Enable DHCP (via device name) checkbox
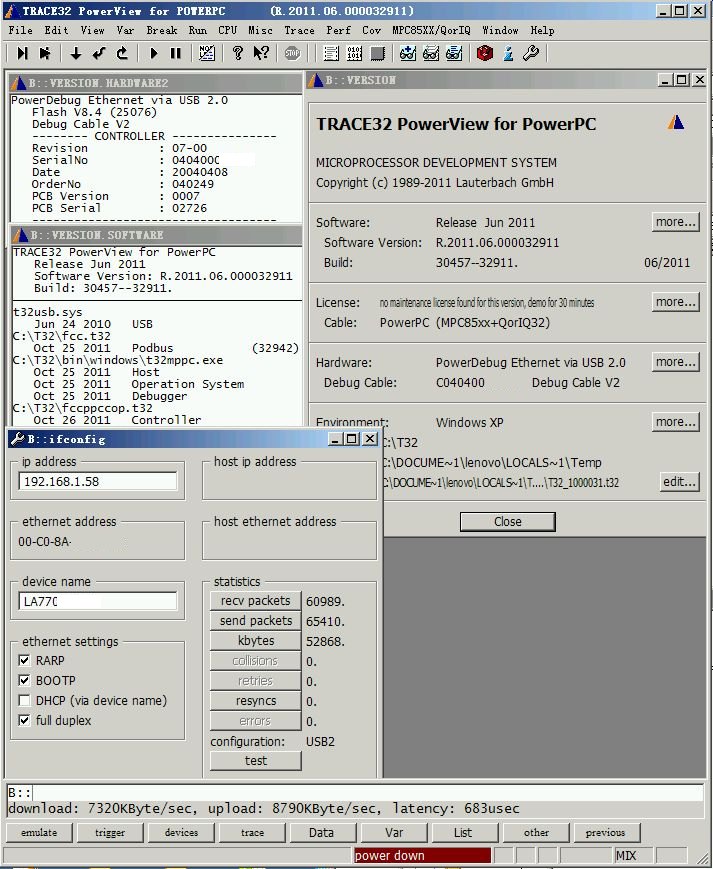The width and height of the screenshot is (713, 869). coord(24,701)
